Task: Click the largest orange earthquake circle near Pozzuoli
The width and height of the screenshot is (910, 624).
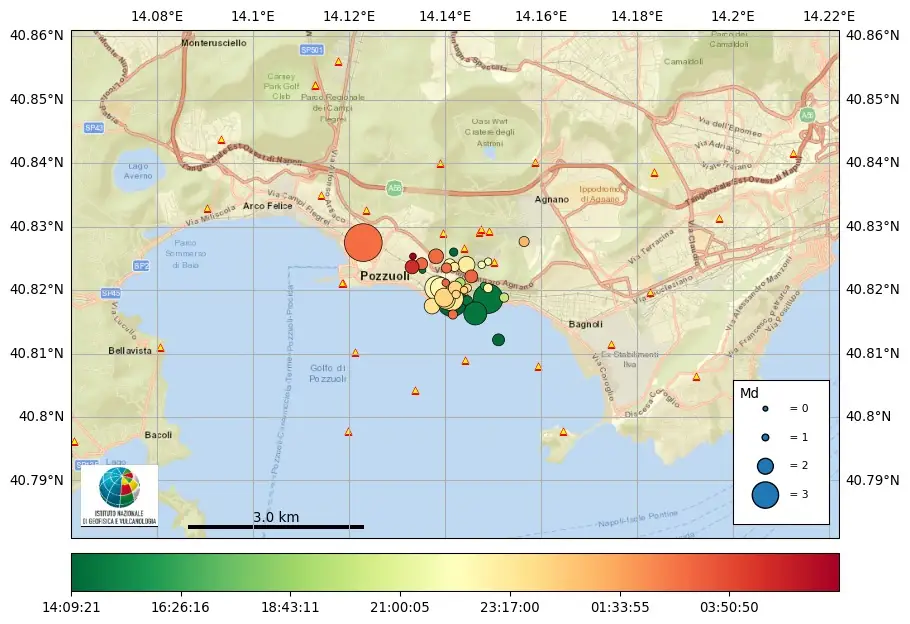Action: [363, 243]
